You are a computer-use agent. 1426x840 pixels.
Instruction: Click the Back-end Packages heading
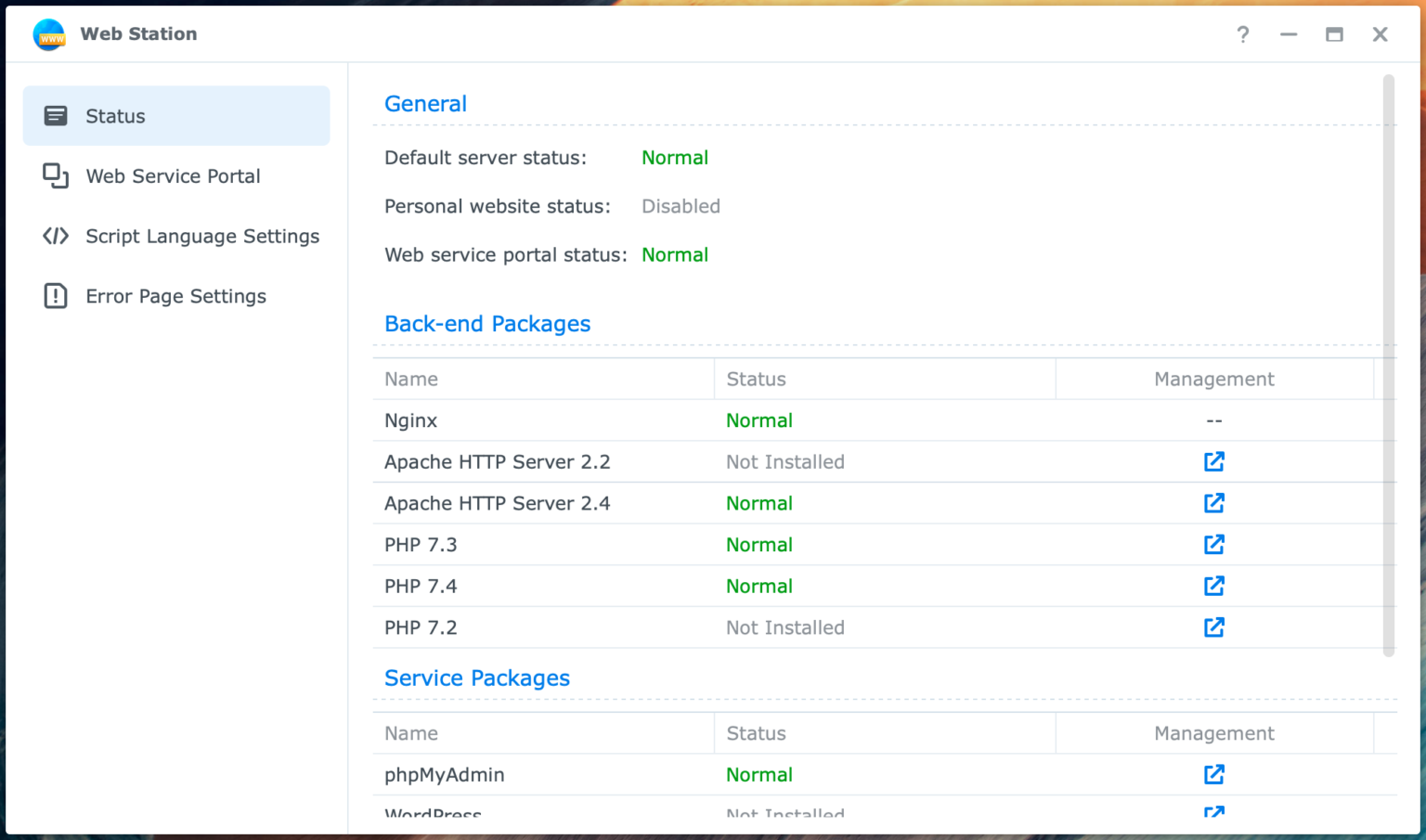(x=487, y=323)
